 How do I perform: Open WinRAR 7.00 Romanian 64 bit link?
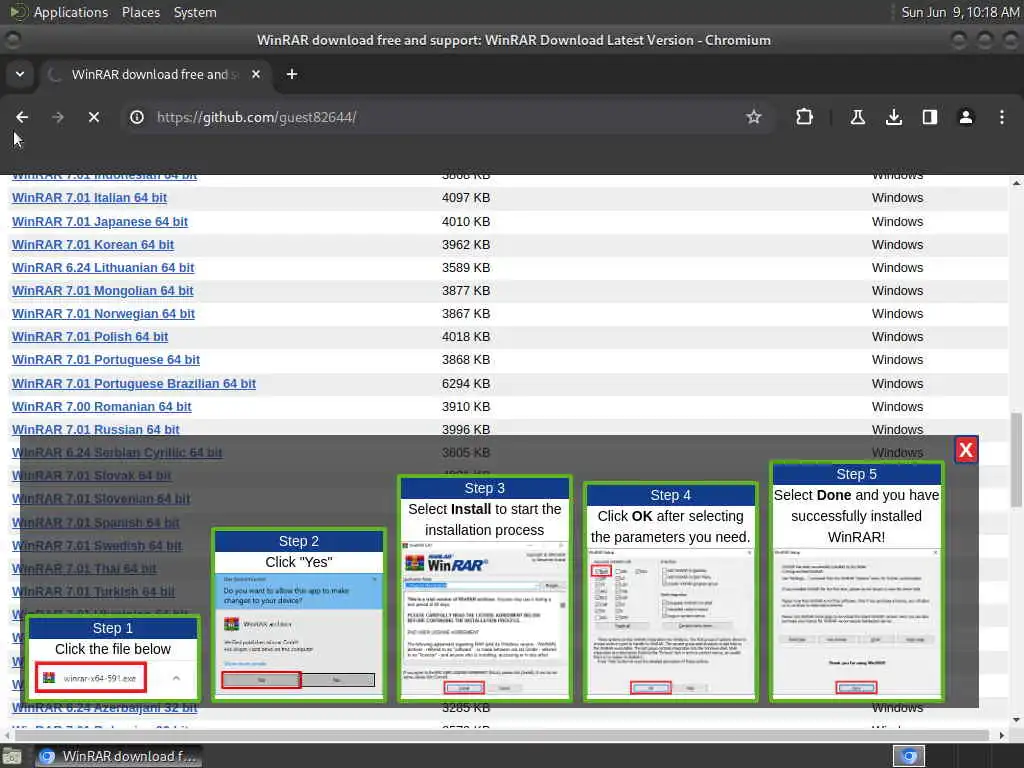point(102,407)
